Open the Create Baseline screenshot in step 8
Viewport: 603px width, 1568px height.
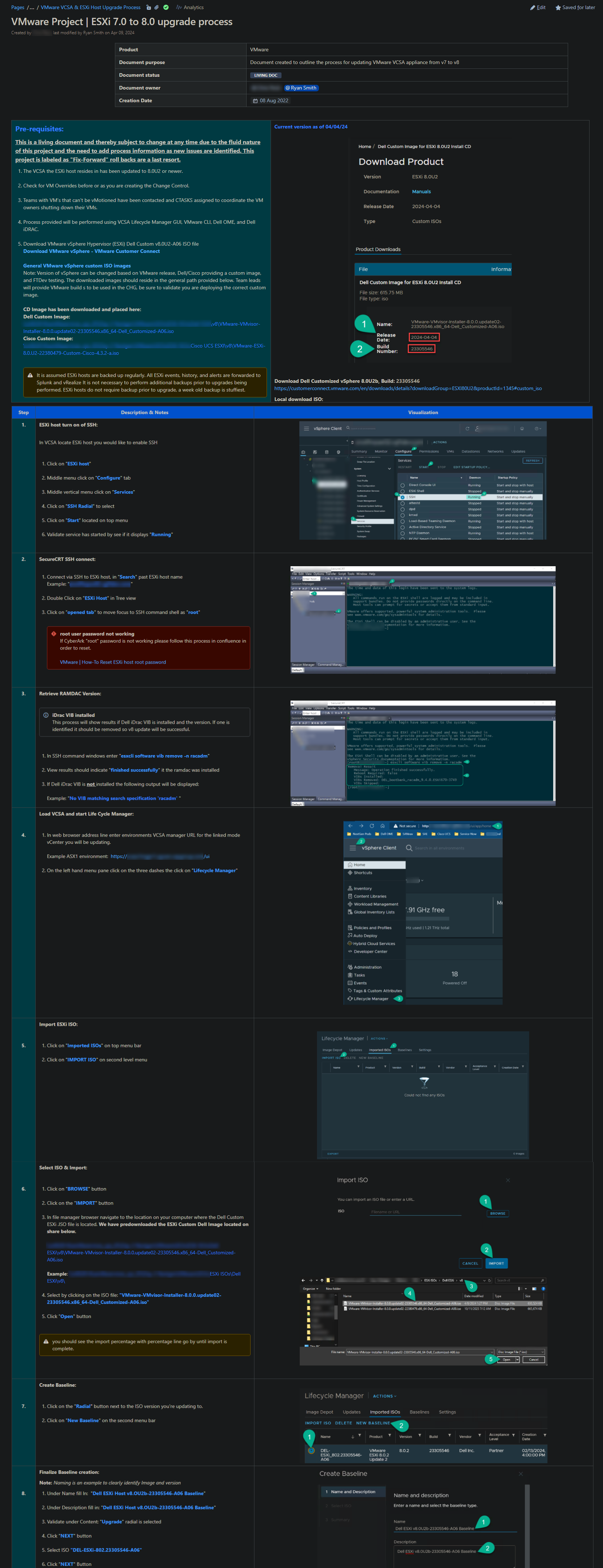(x=423, y=1518)
